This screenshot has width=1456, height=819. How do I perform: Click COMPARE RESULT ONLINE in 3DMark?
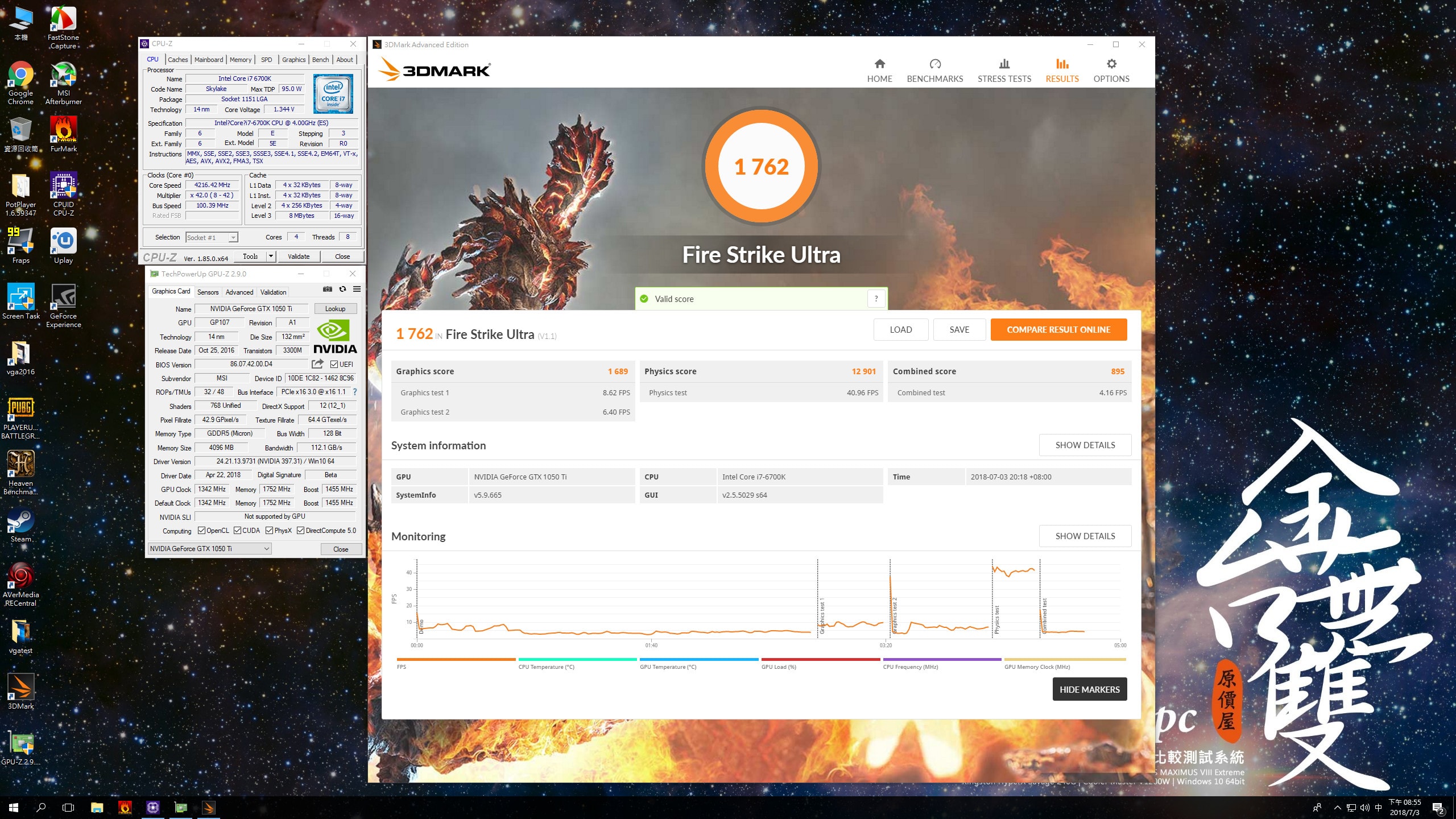1058,330
